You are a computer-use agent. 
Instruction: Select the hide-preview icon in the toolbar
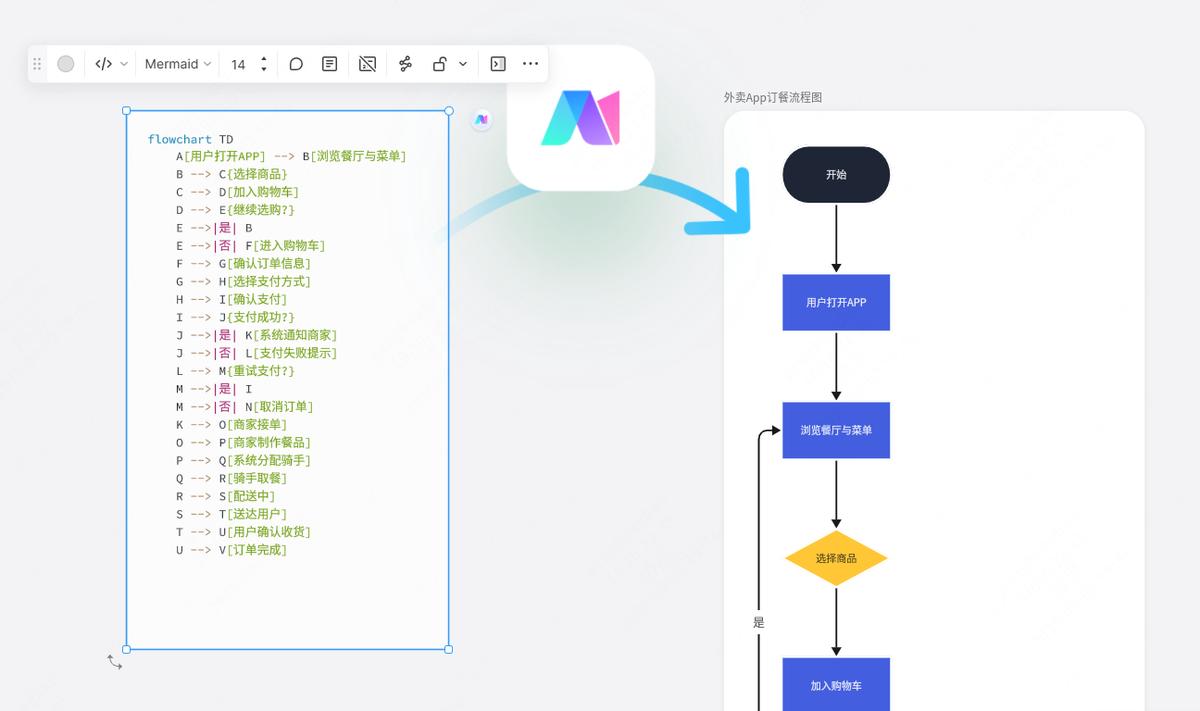click(366, 63)
